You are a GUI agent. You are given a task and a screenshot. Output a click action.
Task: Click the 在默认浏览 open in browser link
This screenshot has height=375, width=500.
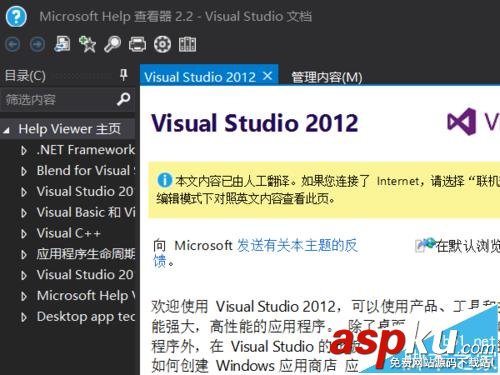(468, 246)
